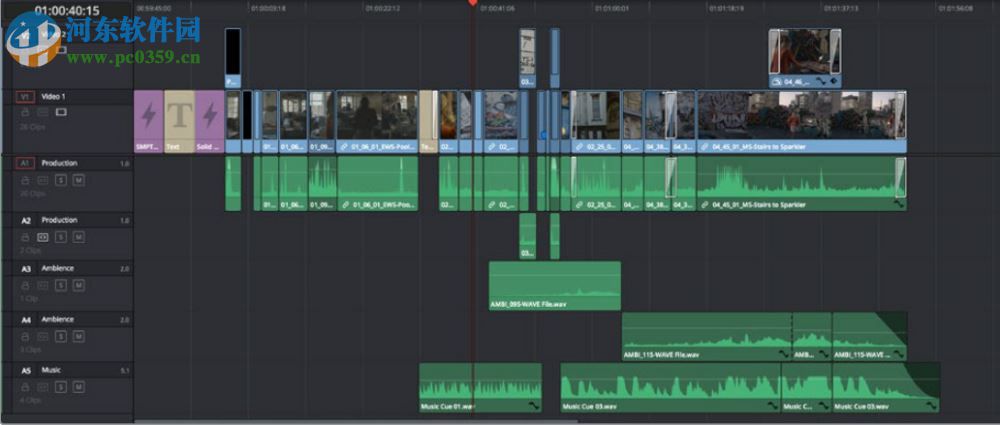Image resolution: width=1000 pixels, height=425 pixels.
Task: Select the Music Cue 01.wav clip
Action: point(480,387)
